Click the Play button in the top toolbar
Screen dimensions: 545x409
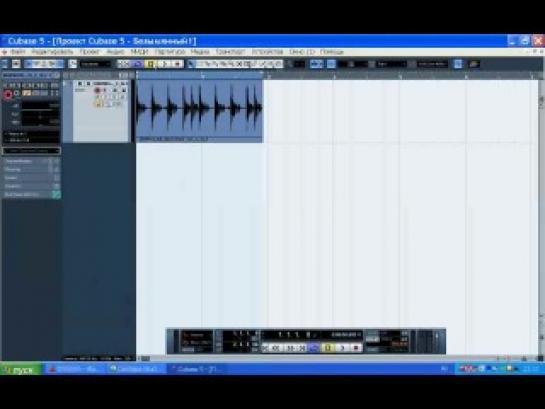[x=165, y=64]
